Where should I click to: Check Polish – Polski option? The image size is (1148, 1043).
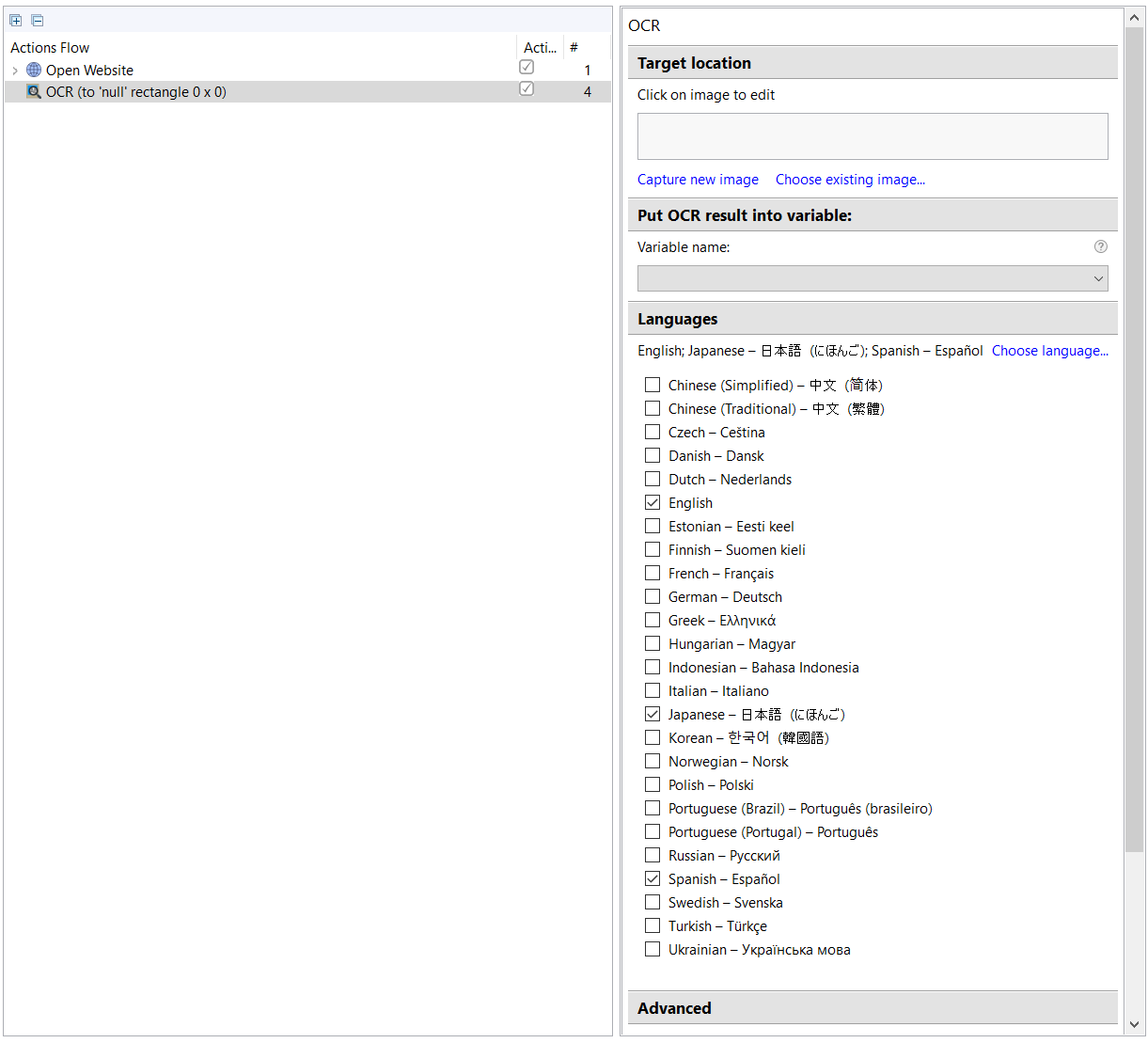(x=653, y=784)
